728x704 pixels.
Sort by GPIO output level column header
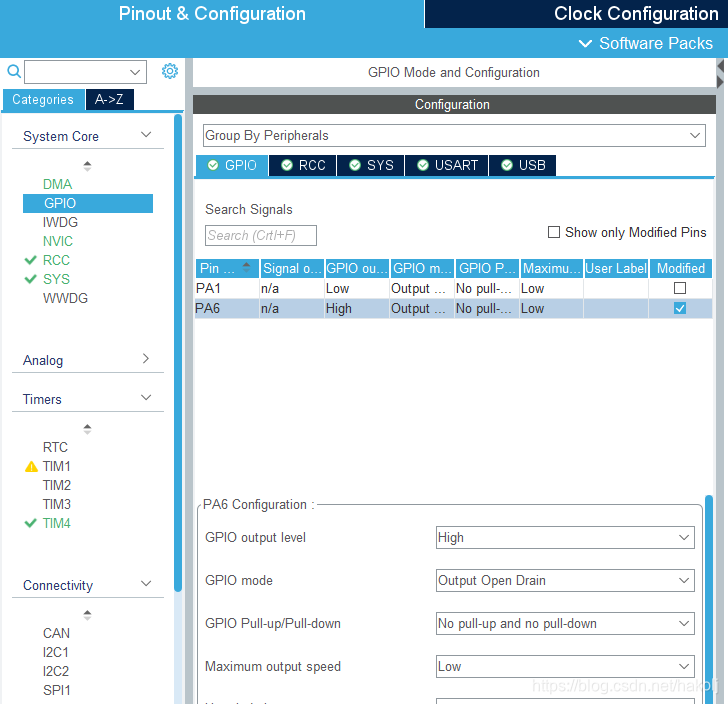357,268
